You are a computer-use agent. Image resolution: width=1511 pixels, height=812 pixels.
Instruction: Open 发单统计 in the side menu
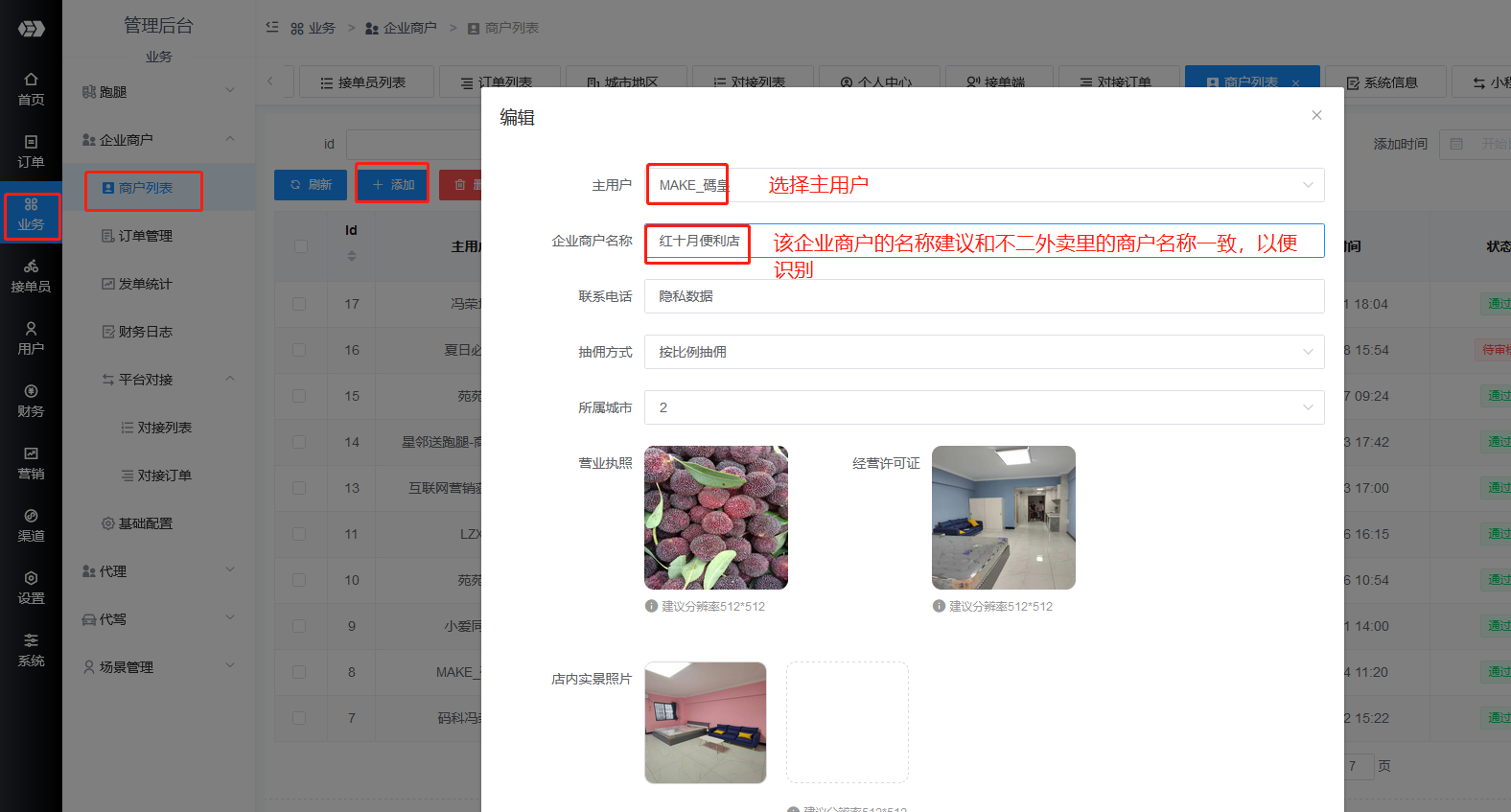coord(145,284)
